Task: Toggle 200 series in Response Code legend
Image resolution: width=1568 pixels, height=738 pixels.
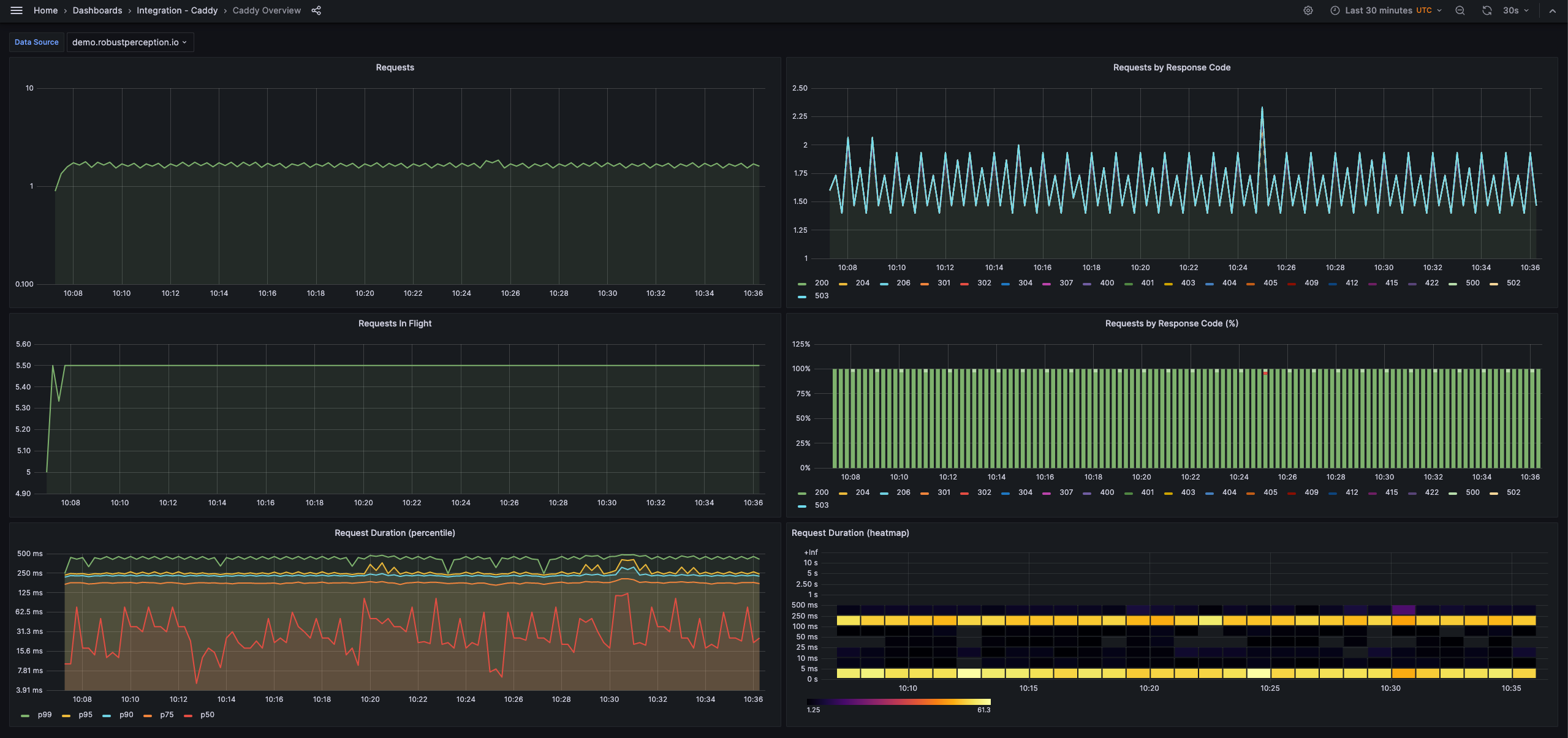Action: click(821, 283)
